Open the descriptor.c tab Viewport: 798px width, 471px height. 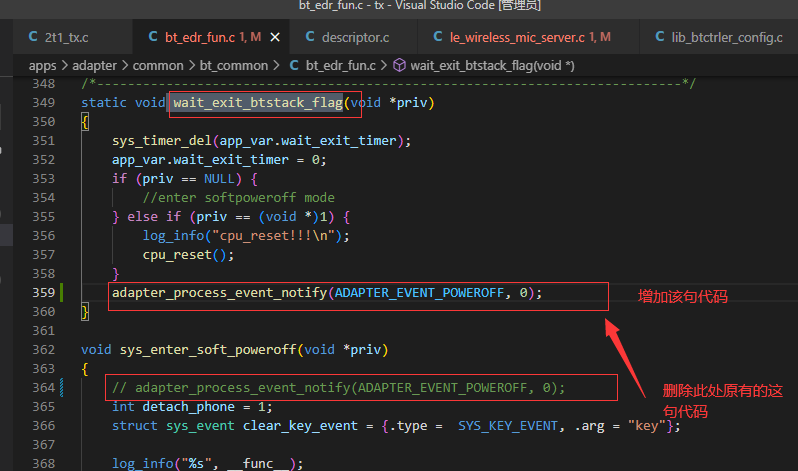pos(353,37)
